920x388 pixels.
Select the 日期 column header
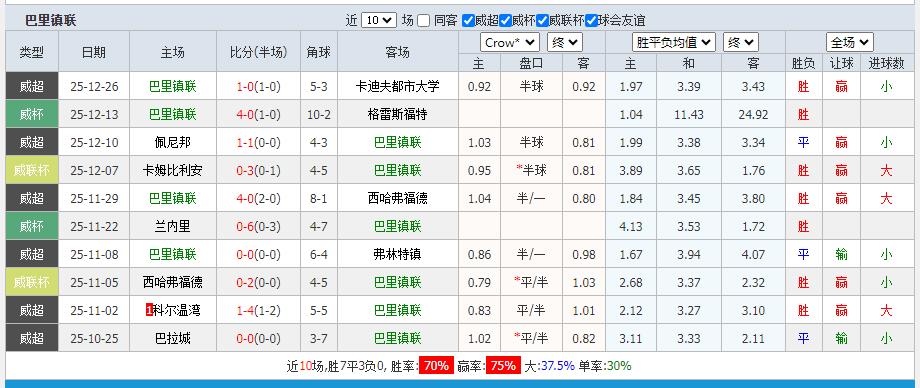coord(94,52)
